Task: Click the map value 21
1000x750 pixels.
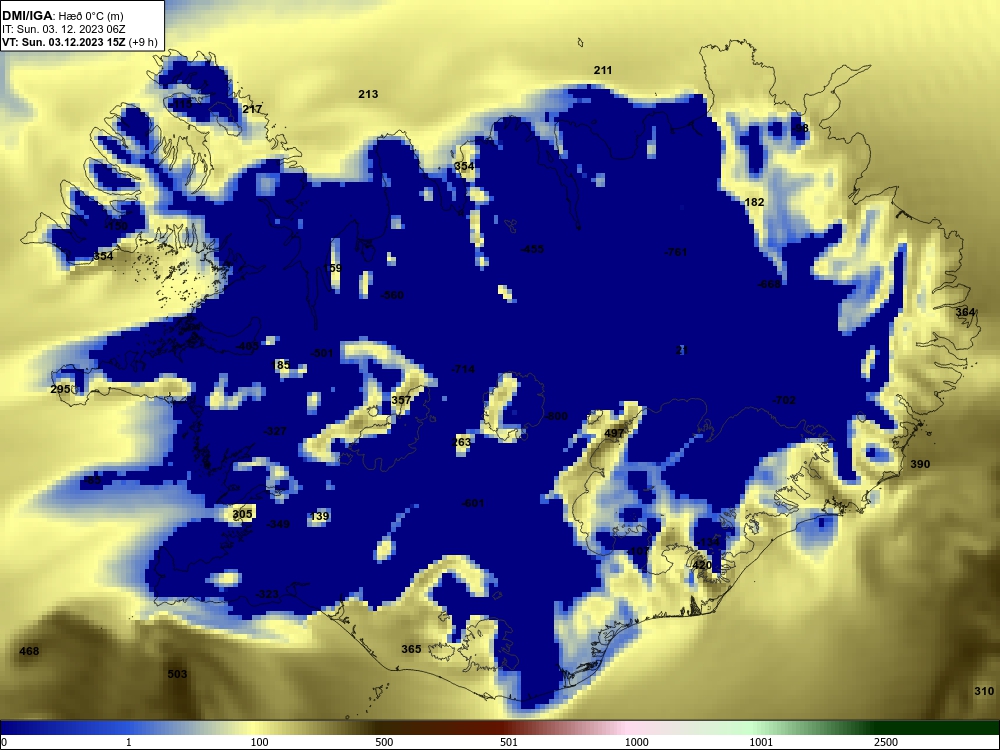Action: click(x=682, y=350)
